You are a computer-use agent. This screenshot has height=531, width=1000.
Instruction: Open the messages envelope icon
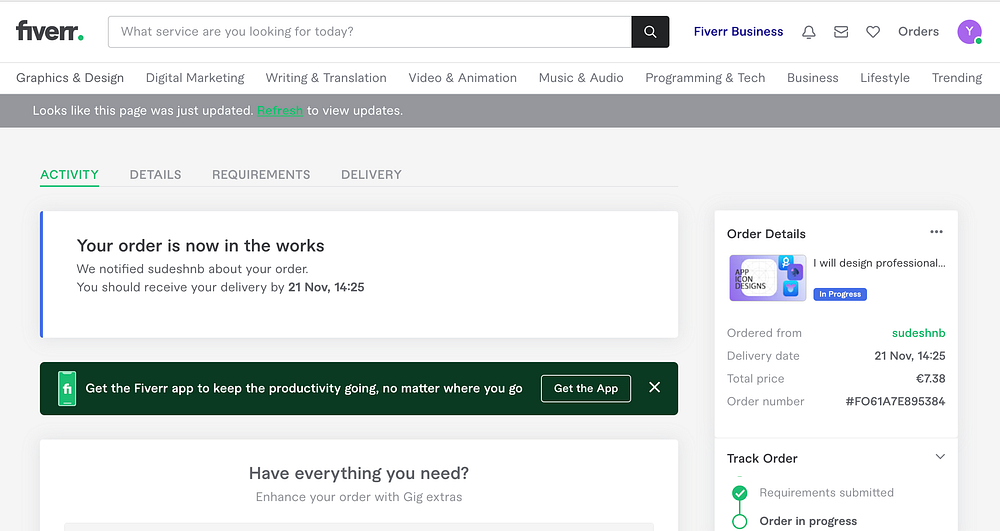coord(841,32)
